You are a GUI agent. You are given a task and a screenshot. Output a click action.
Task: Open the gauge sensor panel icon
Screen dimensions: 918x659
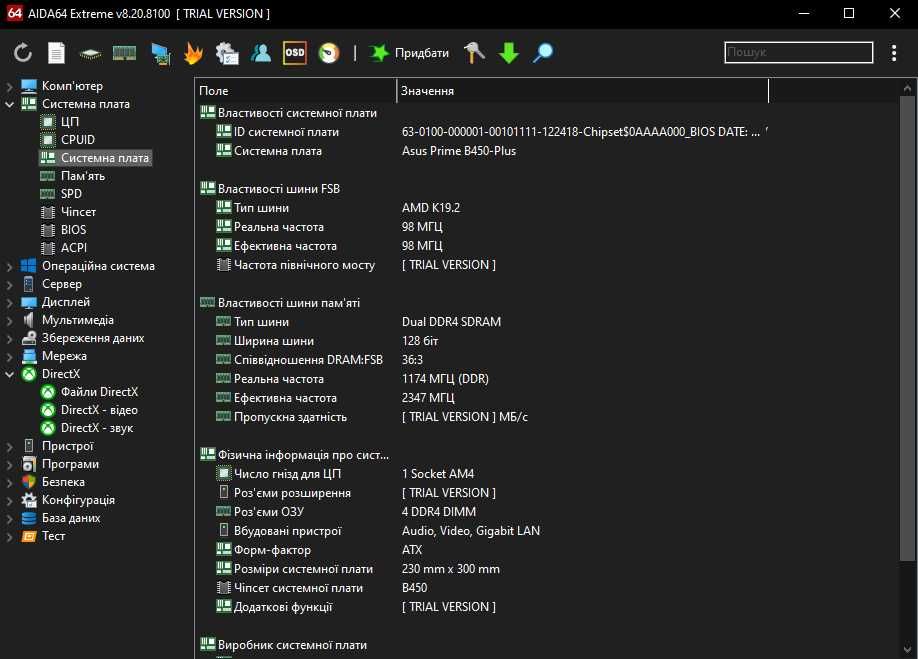click(328, 53)
